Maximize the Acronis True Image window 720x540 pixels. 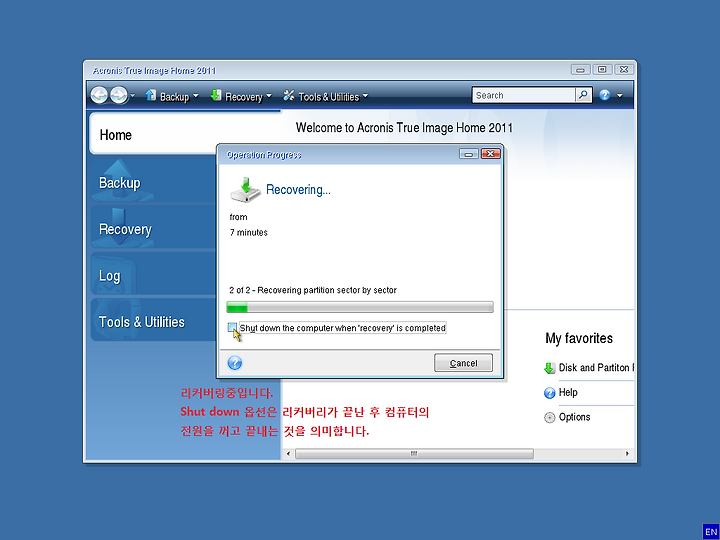(602, 69)
